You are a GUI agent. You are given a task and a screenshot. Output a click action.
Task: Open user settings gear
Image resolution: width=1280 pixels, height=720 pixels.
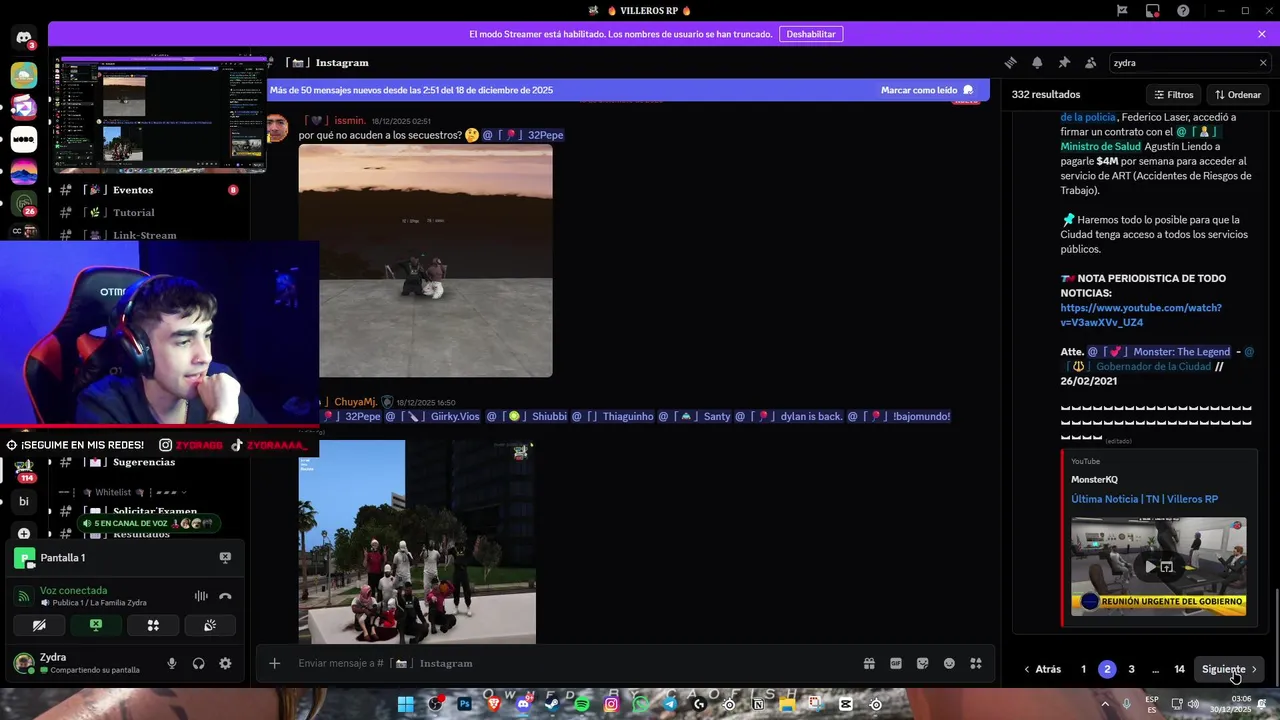(x=225, y=663)
